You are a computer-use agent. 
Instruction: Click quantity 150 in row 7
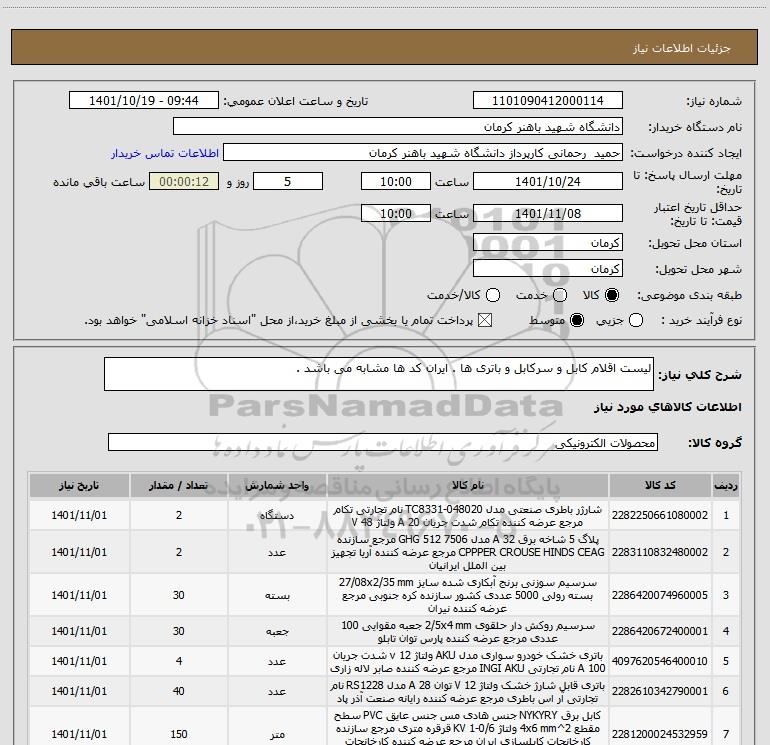(x=179, y=734)
